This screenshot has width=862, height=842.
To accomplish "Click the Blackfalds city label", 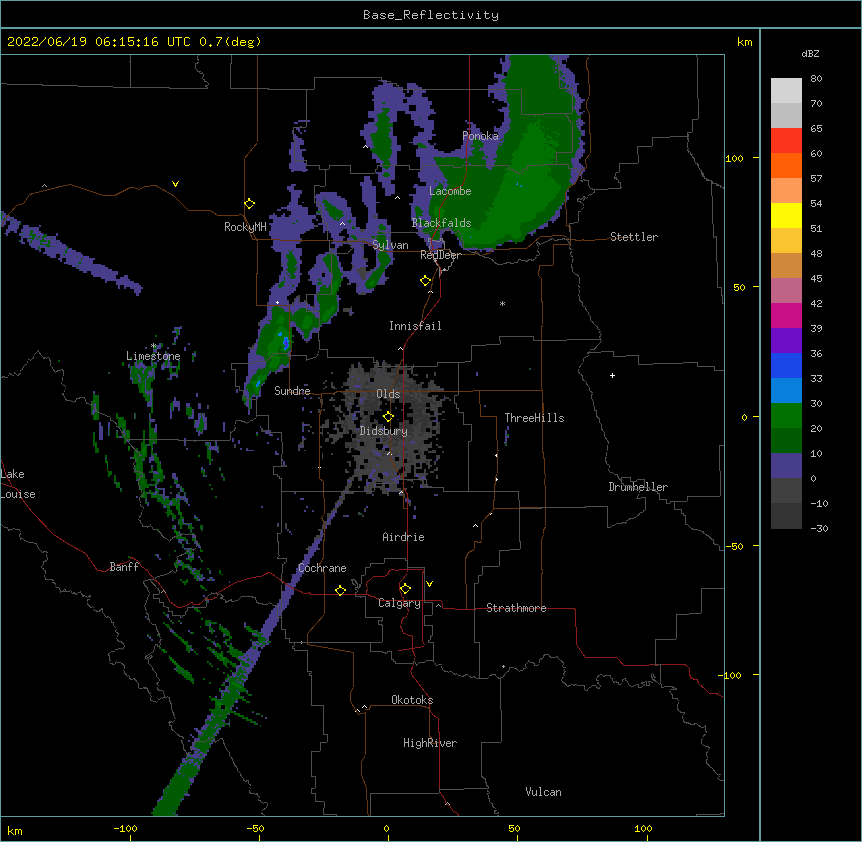I will 441,223.
